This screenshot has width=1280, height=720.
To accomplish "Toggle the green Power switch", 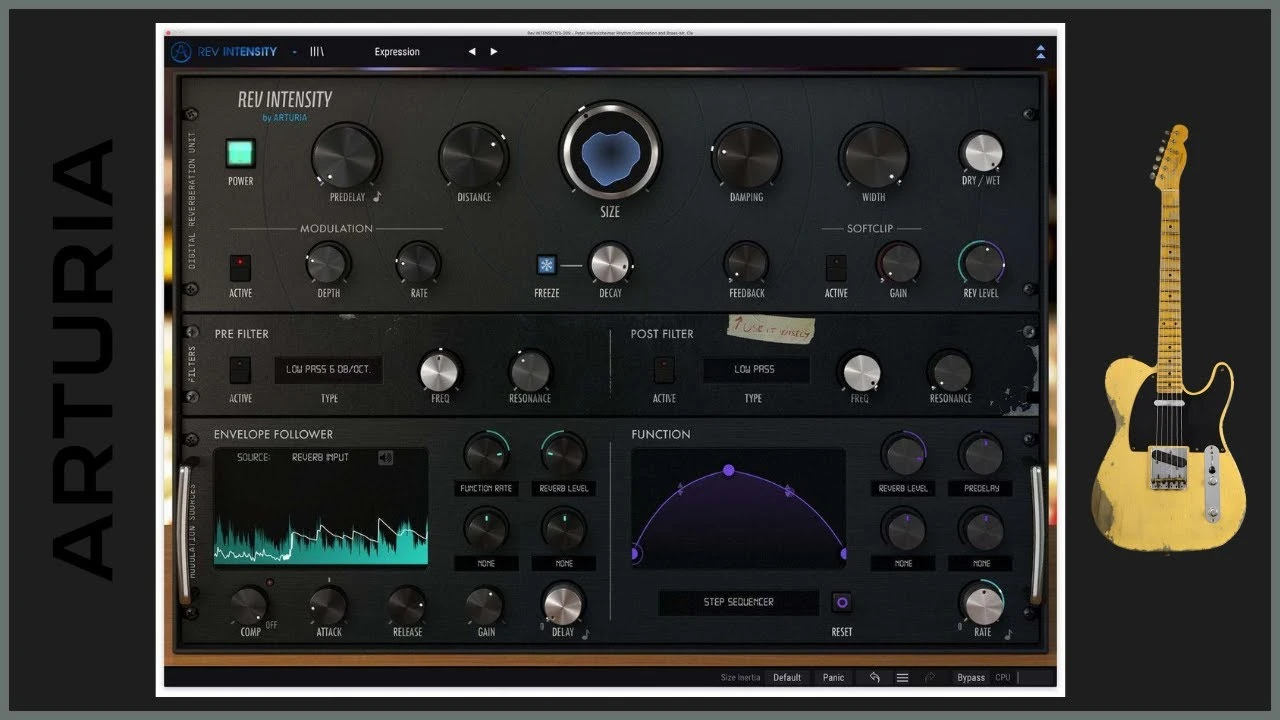I will pyautogui.click(x=240, y=153).
